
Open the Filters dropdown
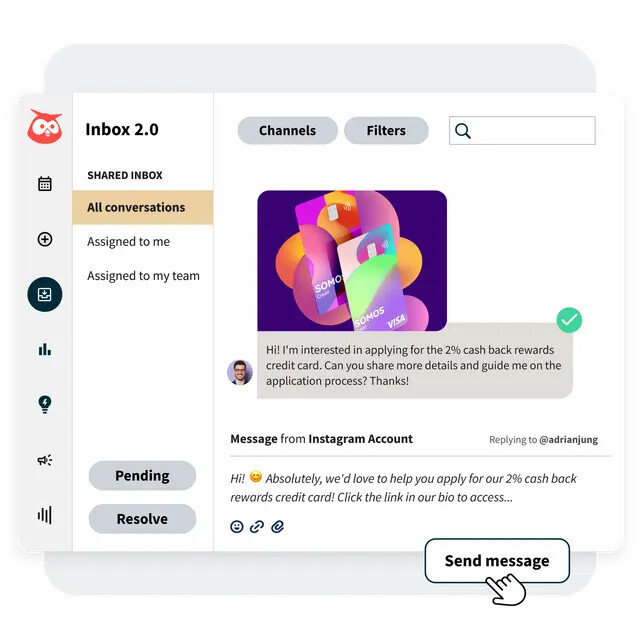click(386, 131)
